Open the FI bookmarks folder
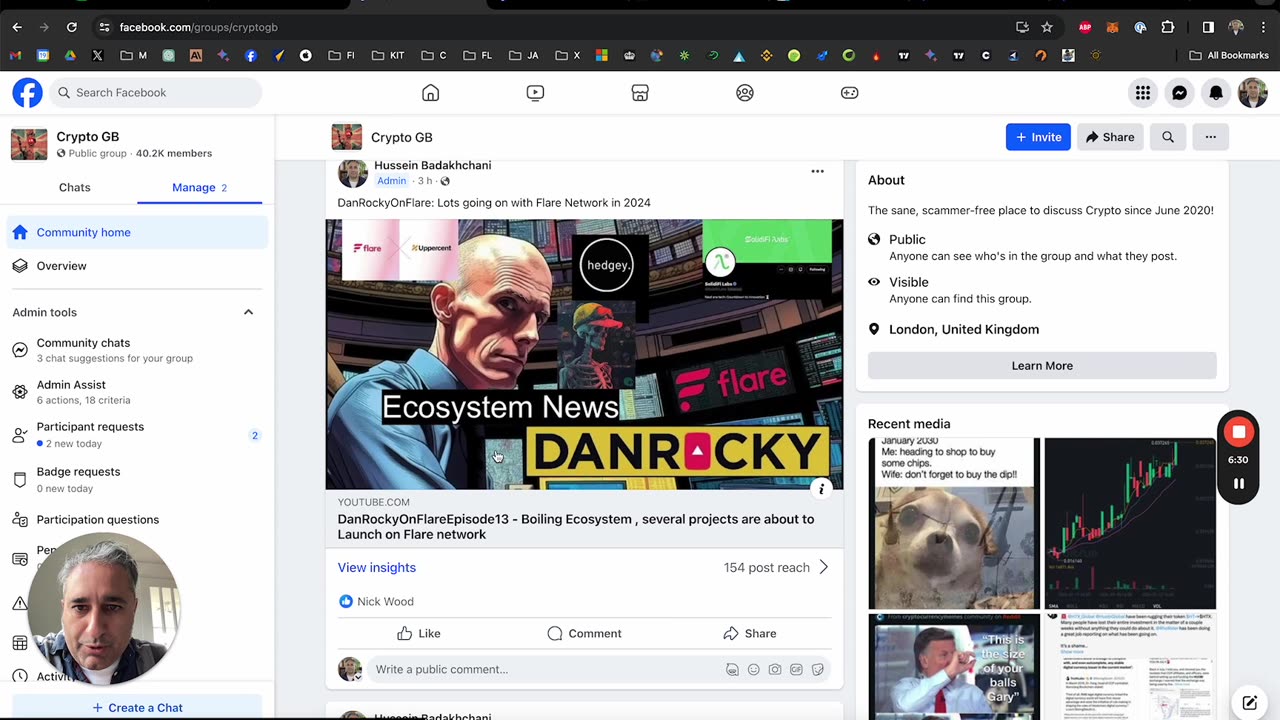Viewport: 1280px width, 720px height. click(342, 55)
